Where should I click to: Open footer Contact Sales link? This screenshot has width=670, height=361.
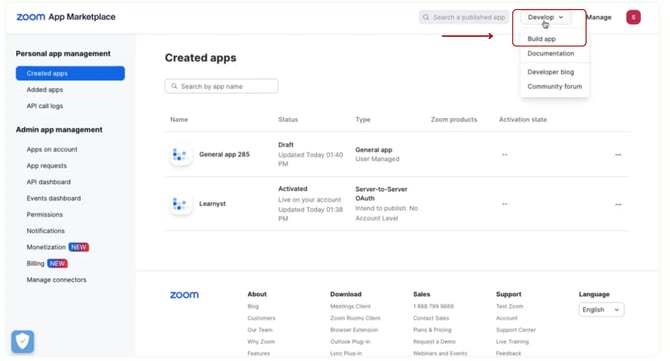pos(431,318)
